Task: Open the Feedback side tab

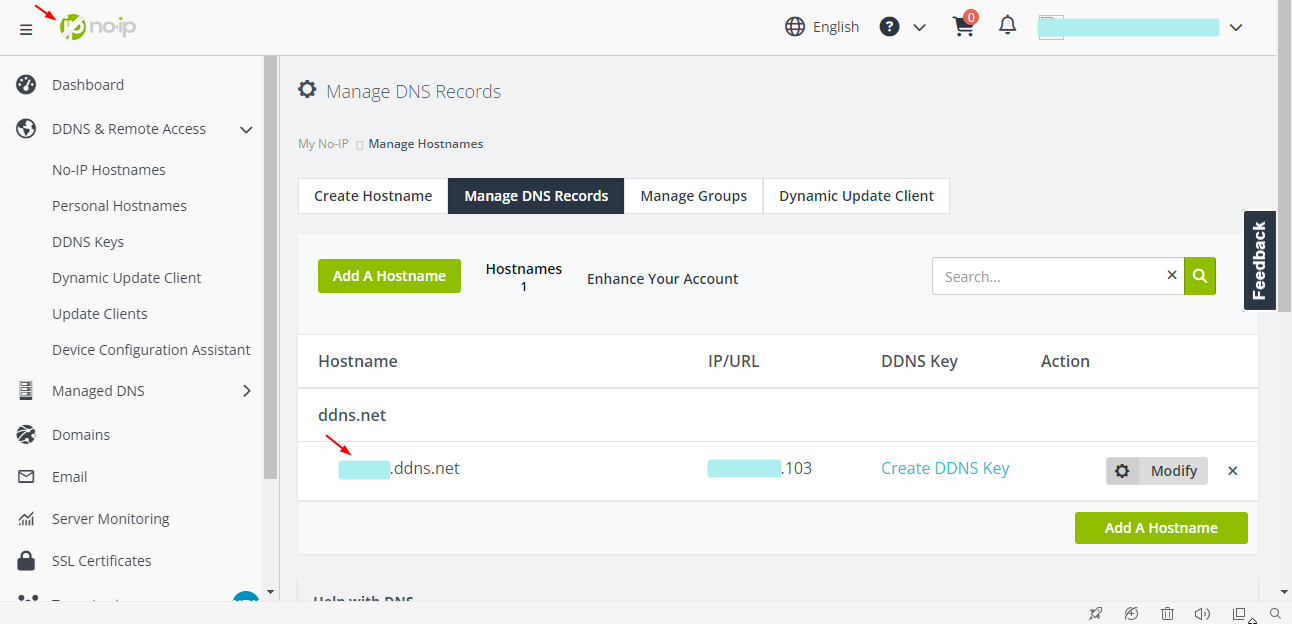Action: [1259, 260]
